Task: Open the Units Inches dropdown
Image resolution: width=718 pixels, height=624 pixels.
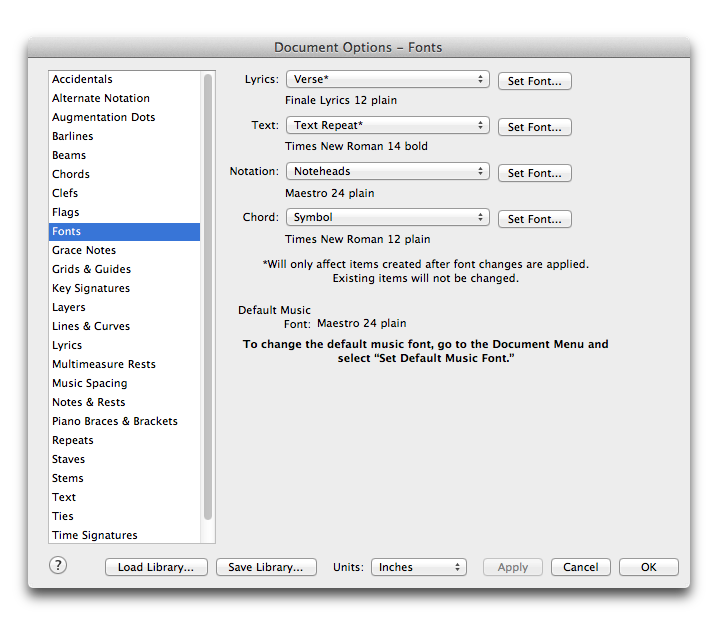Action: pyautogui.click(x=419, y=567)
